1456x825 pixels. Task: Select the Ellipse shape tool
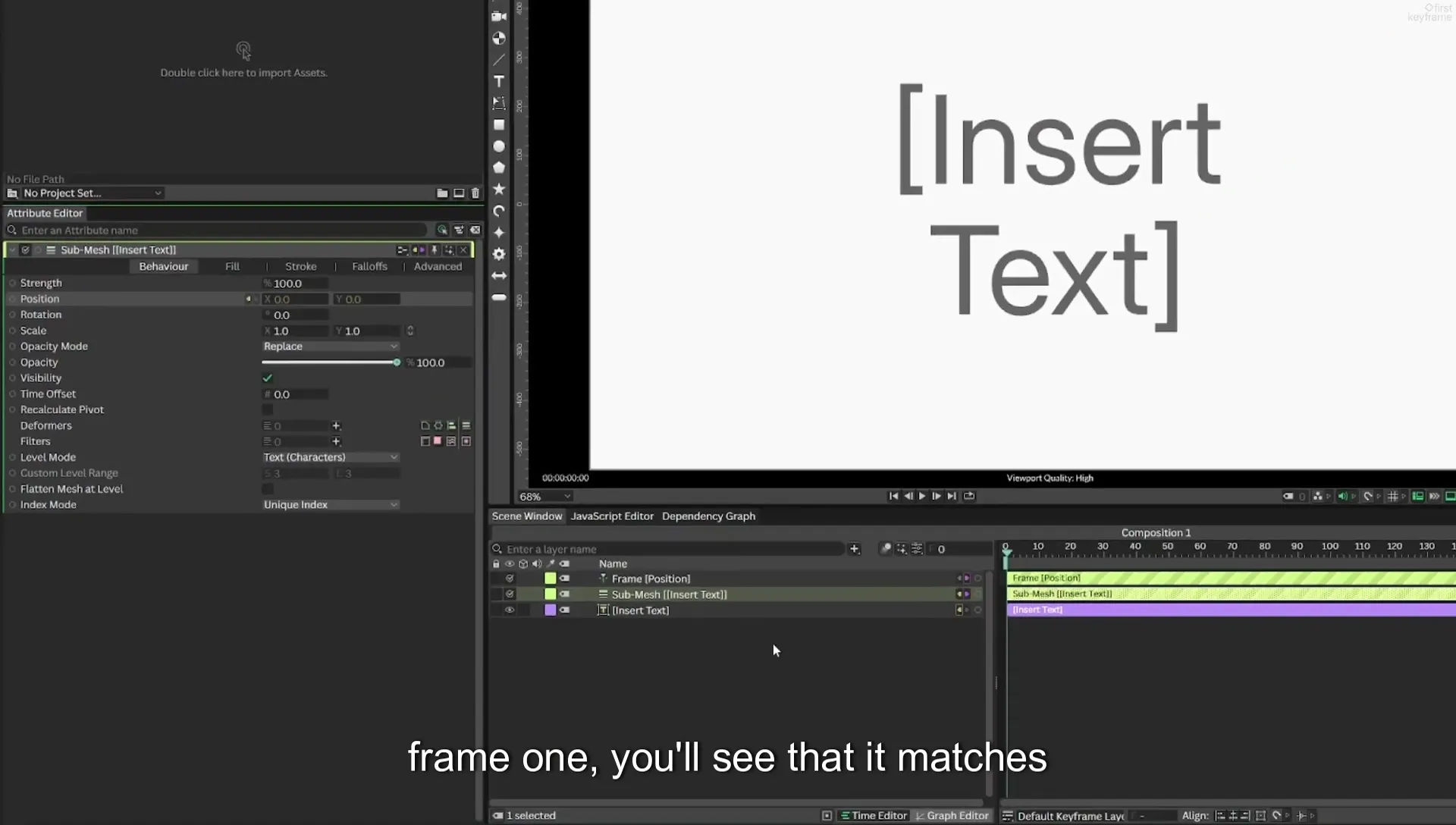tap(499, 146)
